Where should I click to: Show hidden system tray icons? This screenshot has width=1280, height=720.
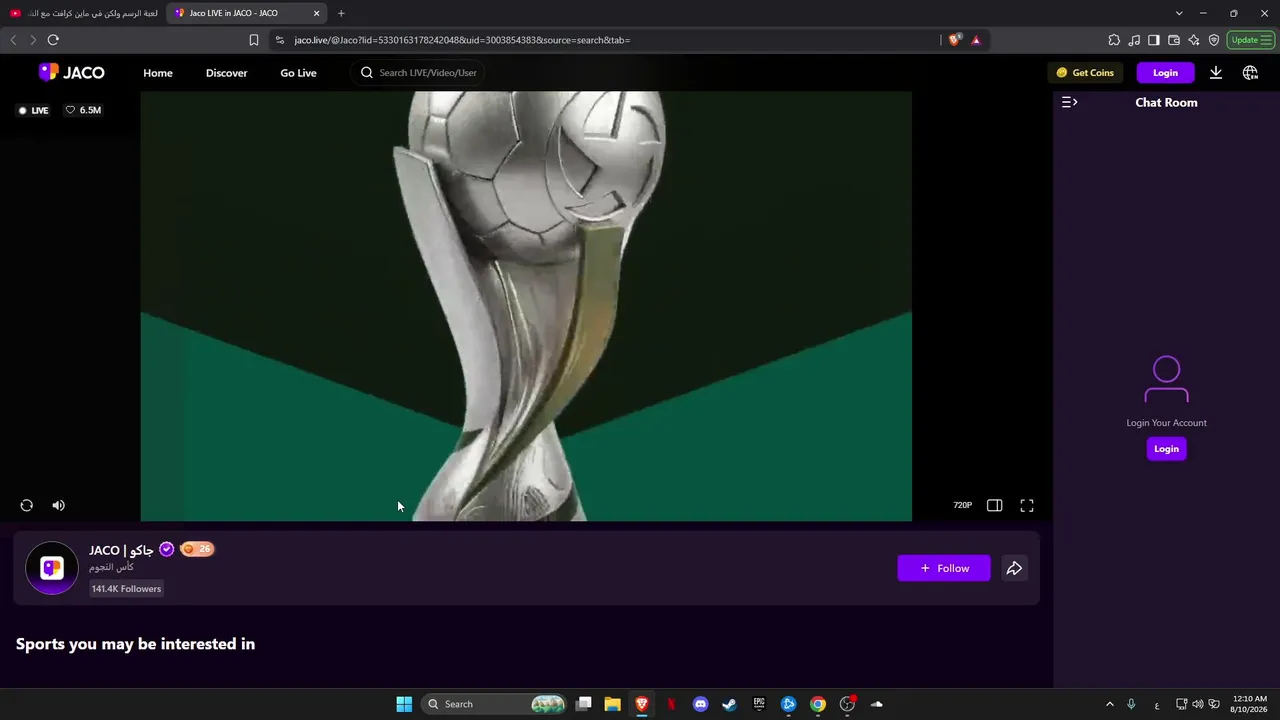coord(1109,704)
